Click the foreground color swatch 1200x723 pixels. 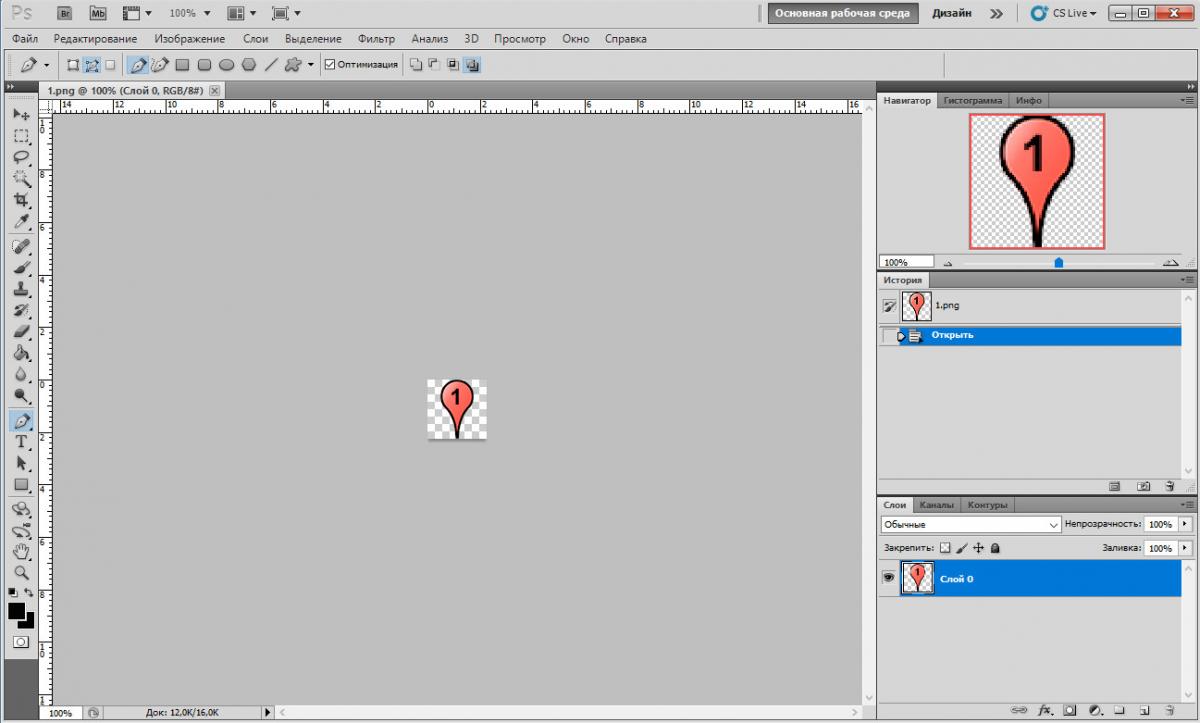click(17, 610)
